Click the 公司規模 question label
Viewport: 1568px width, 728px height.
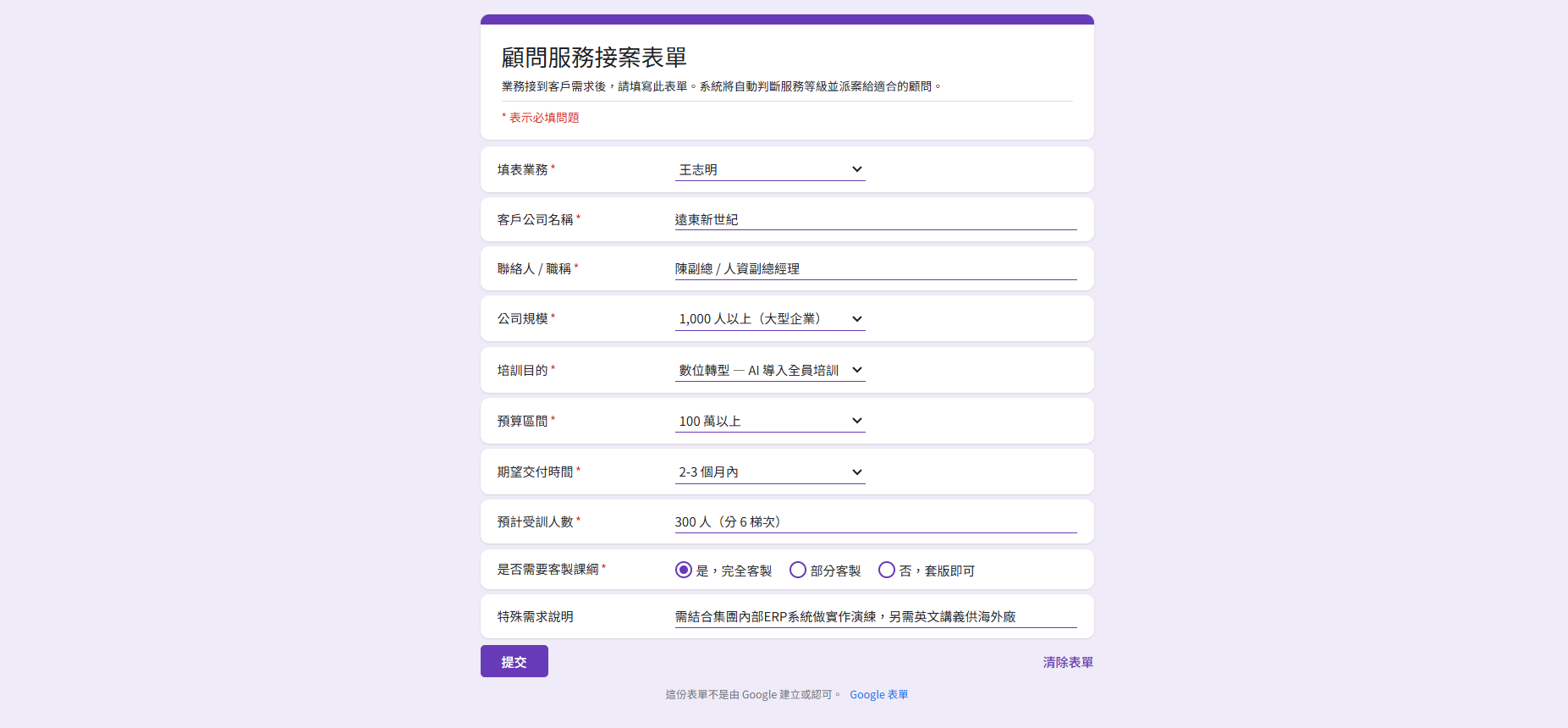click(523, 318)
